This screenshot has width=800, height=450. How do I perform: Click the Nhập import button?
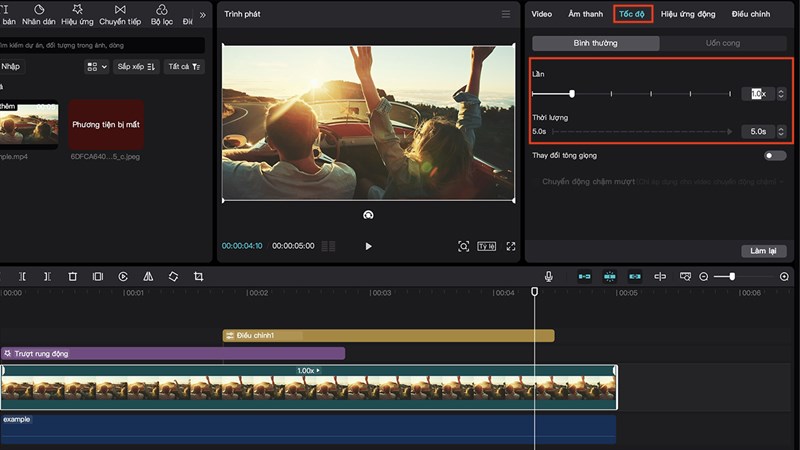point(11,67)
